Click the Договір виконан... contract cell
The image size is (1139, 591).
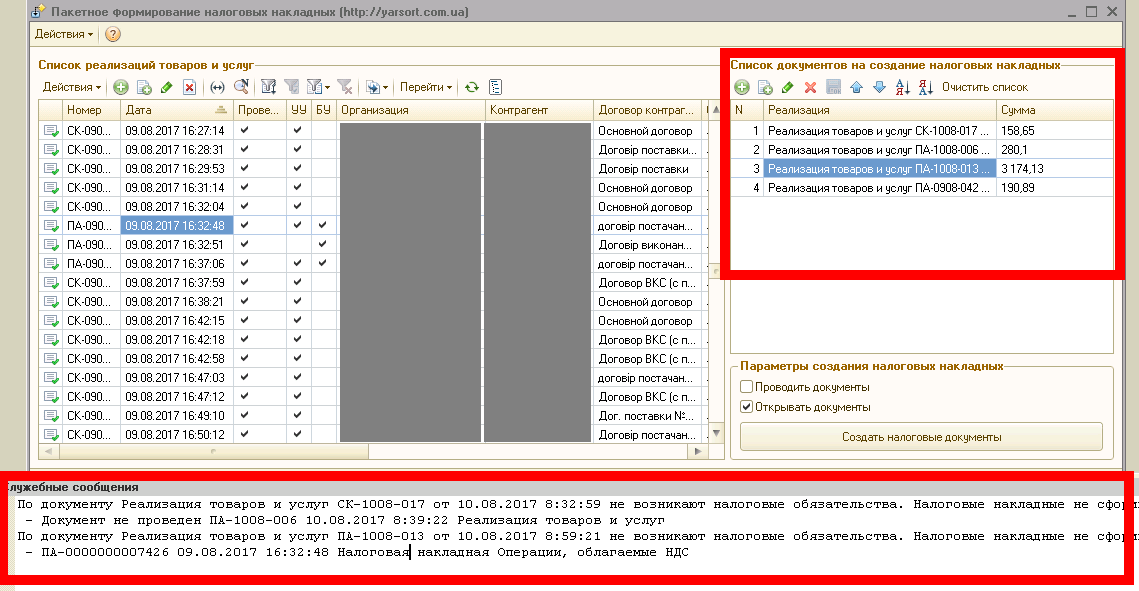click(x=646, y=245)
